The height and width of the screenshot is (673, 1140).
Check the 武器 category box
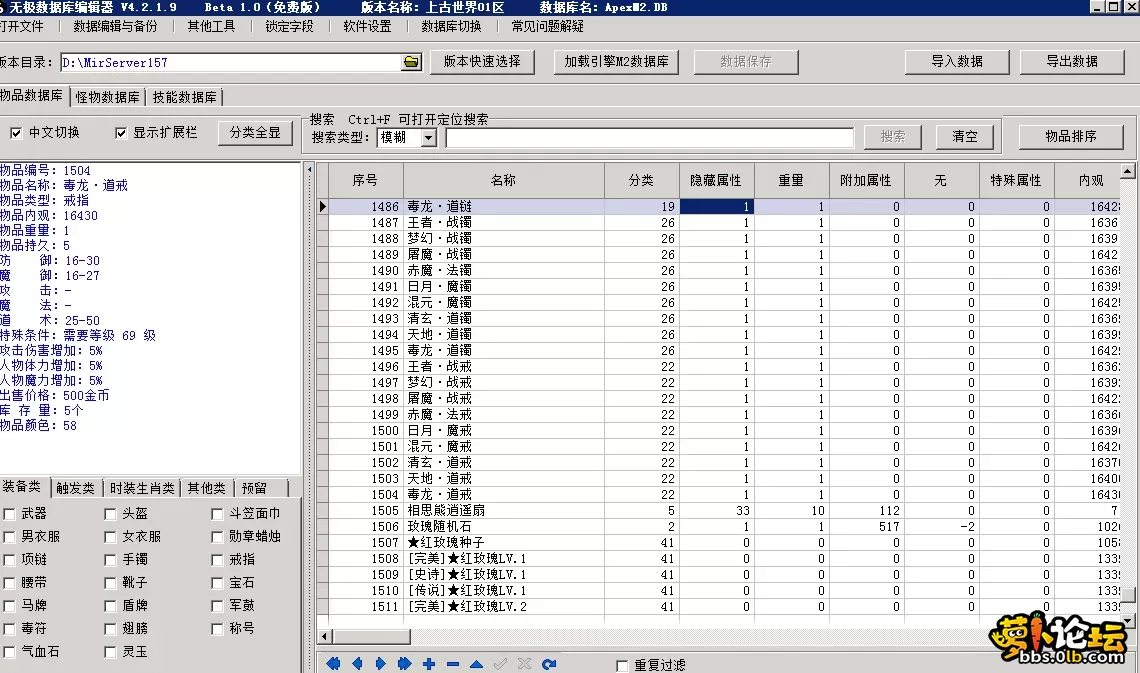9,514
